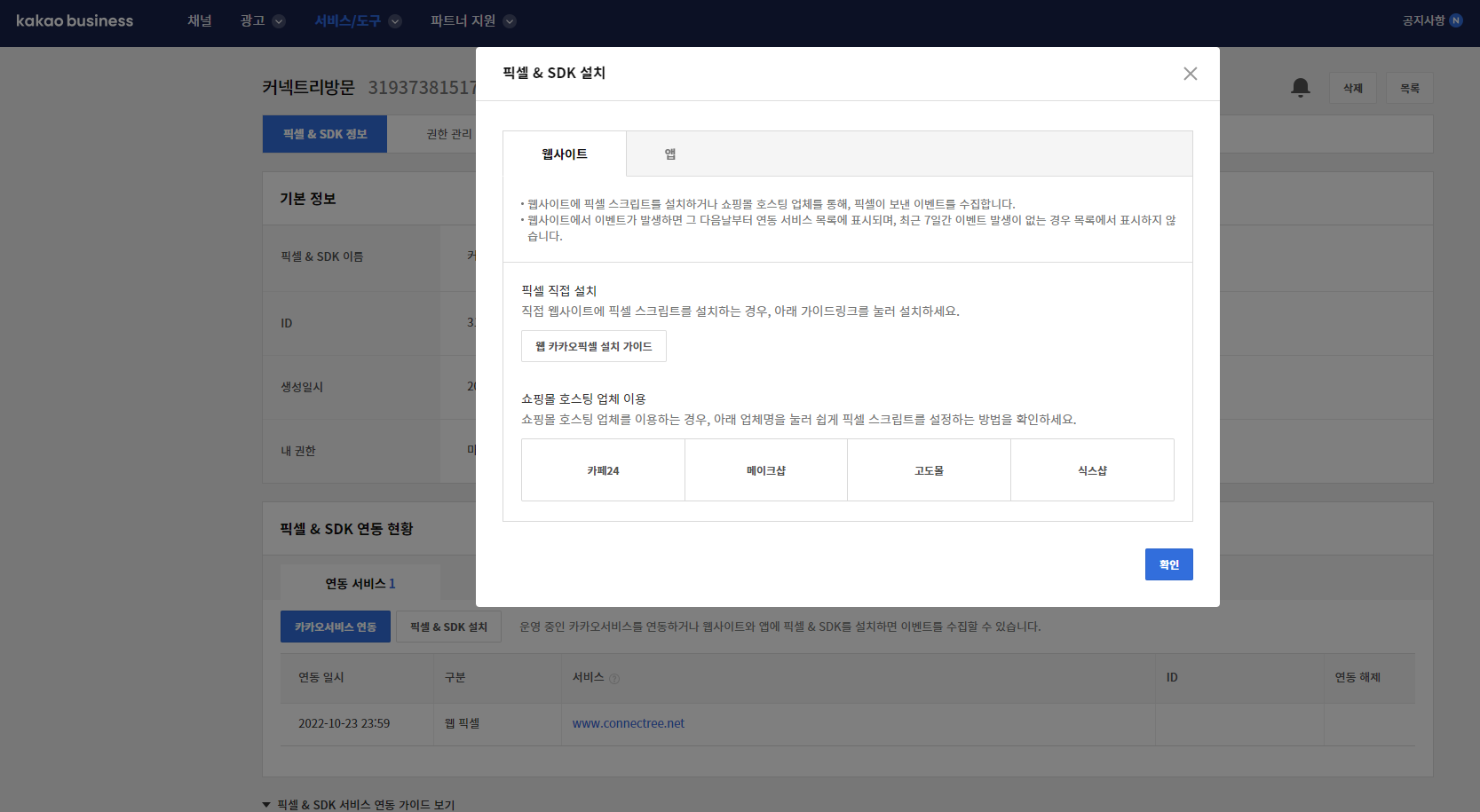Open 웹 카카오픽셀 설치 가이드 button
The image size is (1480, 812).
pos(594,346)
